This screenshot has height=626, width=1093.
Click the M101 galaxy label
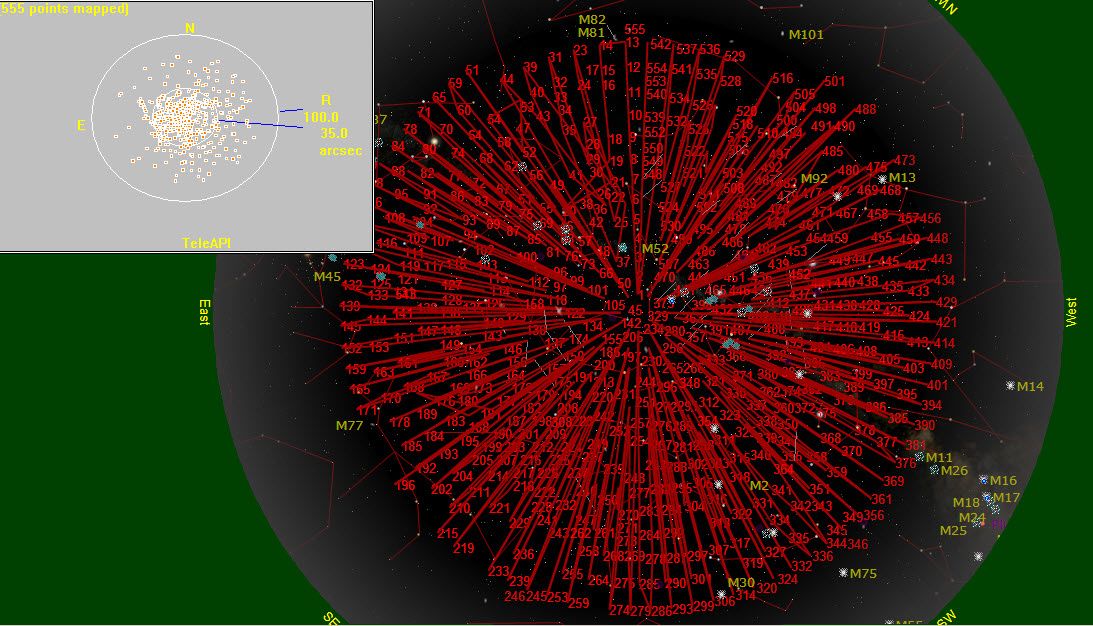(x=805, y=35)
